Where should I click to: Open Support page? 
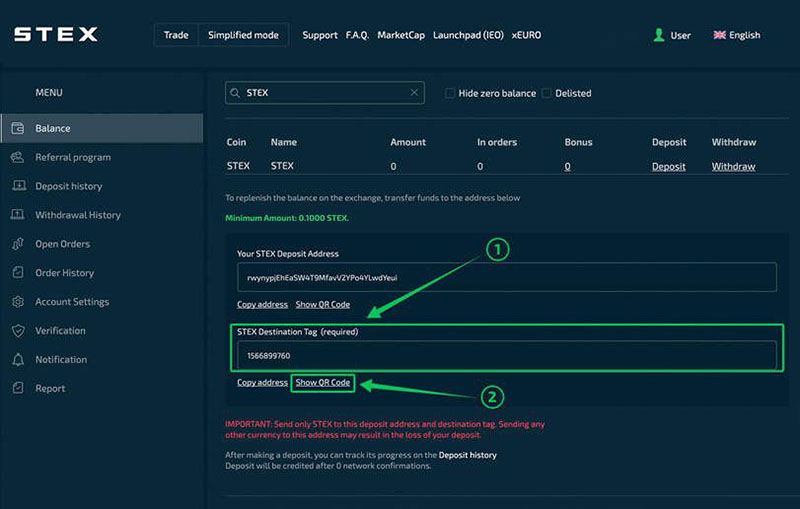tap(320, 35)
